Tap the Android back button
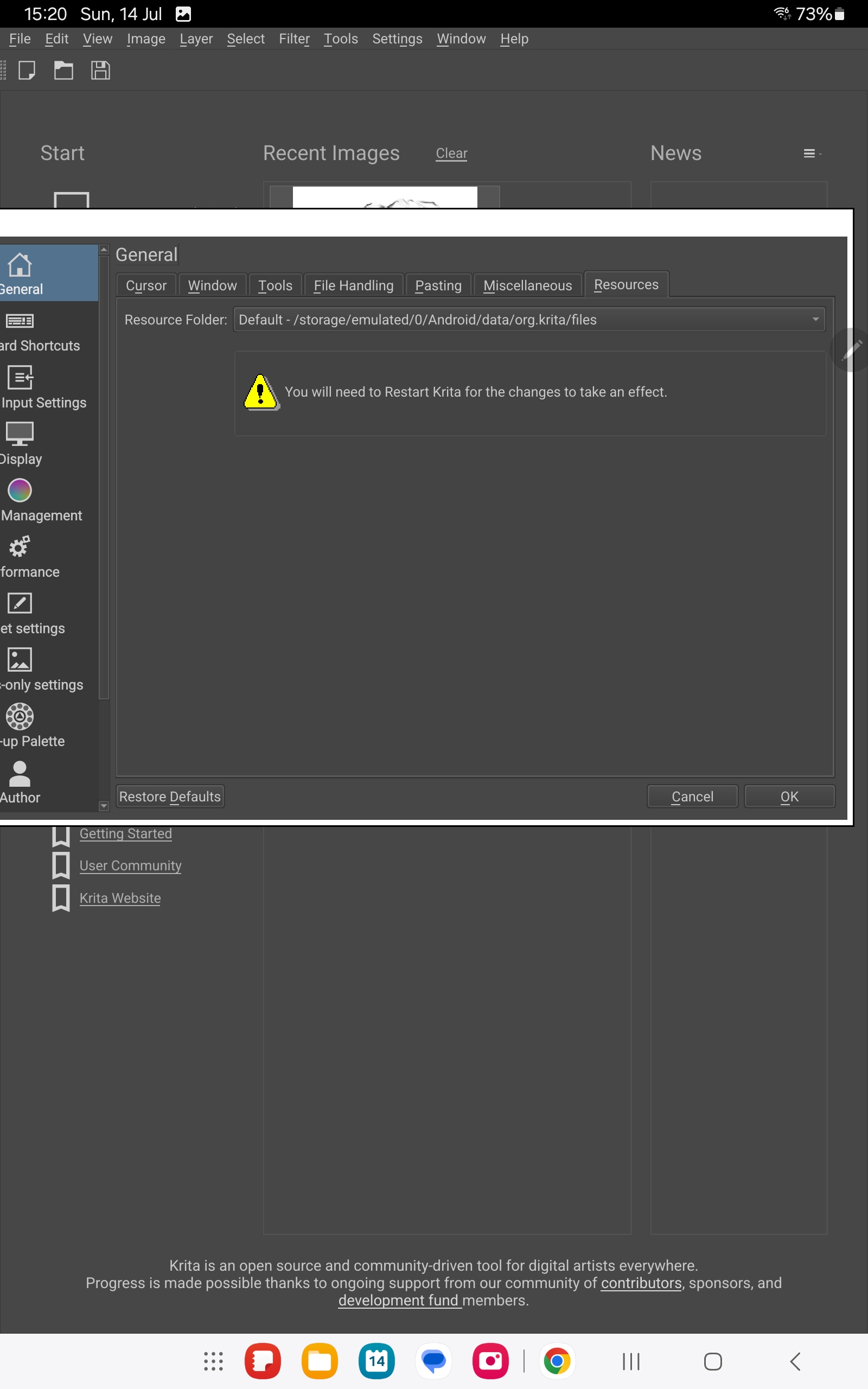Viewport: 868px width, 1389px height. (795, 1361)
